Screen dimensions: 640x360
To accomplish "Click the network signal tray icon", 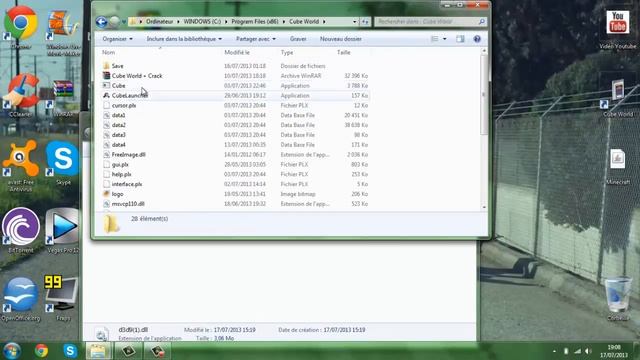I will click(x=577, y=351).
